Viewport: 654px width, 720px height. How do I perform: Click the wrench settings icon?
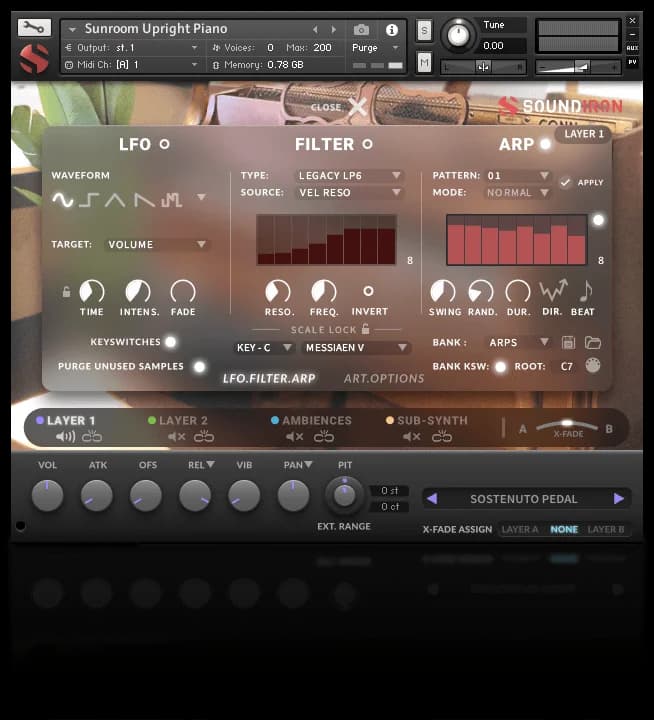[34, 27]
